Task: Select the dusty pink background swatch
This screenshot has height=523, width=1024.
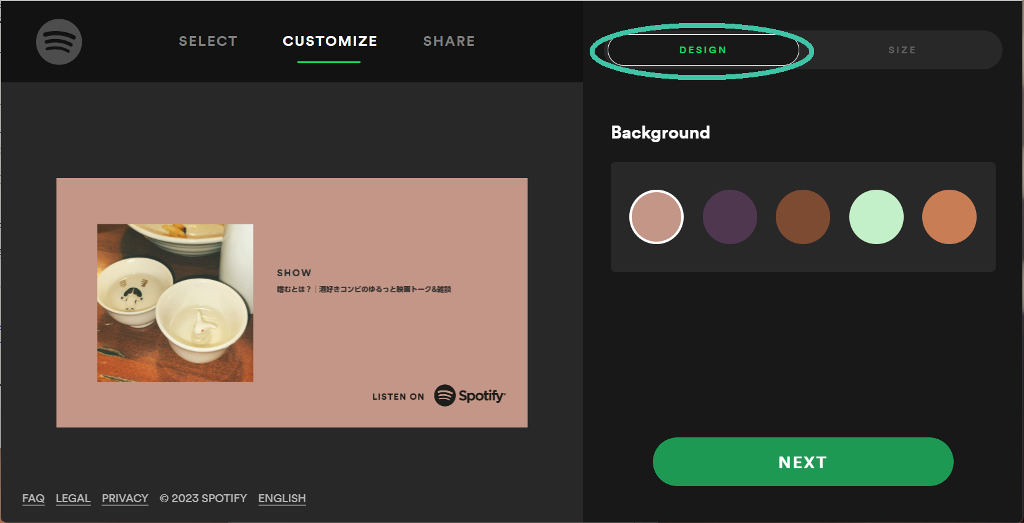Action: click(x=656, y=217)
